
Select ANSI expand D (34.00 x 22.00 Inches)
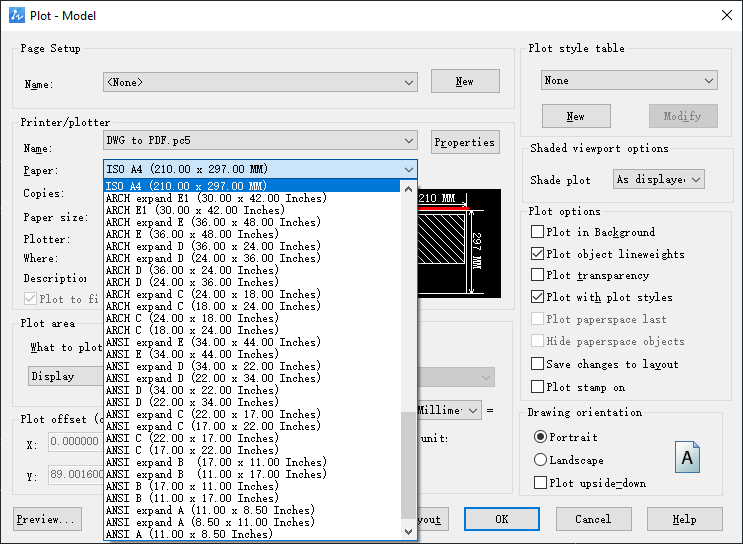click(252, 366)
